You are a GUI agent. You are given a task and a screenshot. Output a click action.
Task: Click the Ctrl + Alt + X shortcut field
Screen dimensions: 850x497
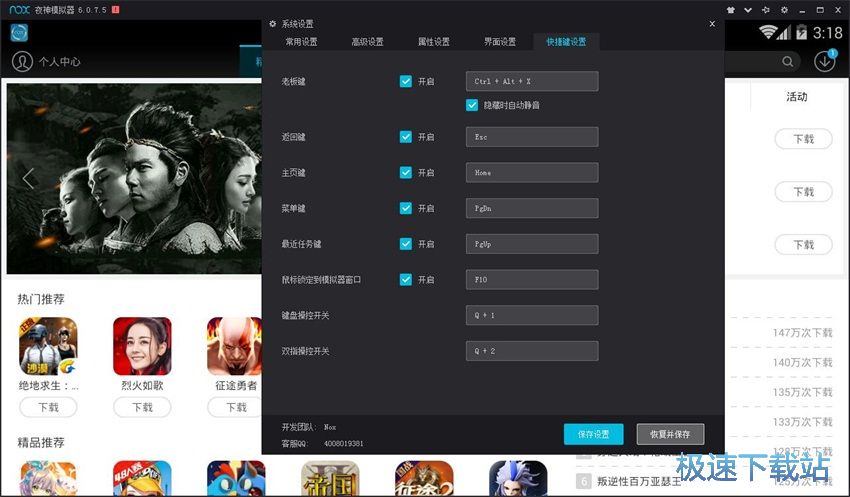tap(532, 81)
